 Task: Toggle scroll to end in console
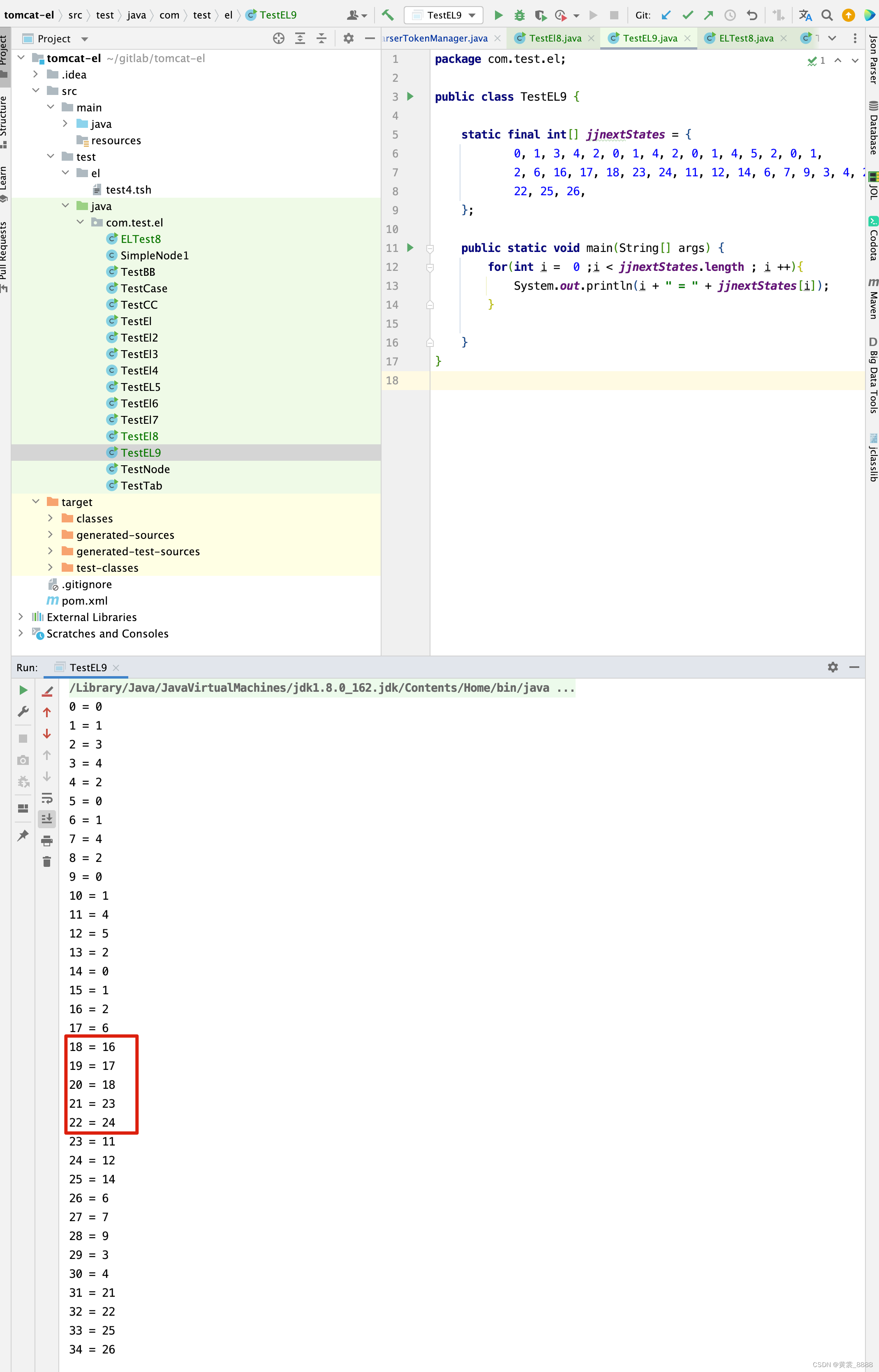(x=47, y=819)
